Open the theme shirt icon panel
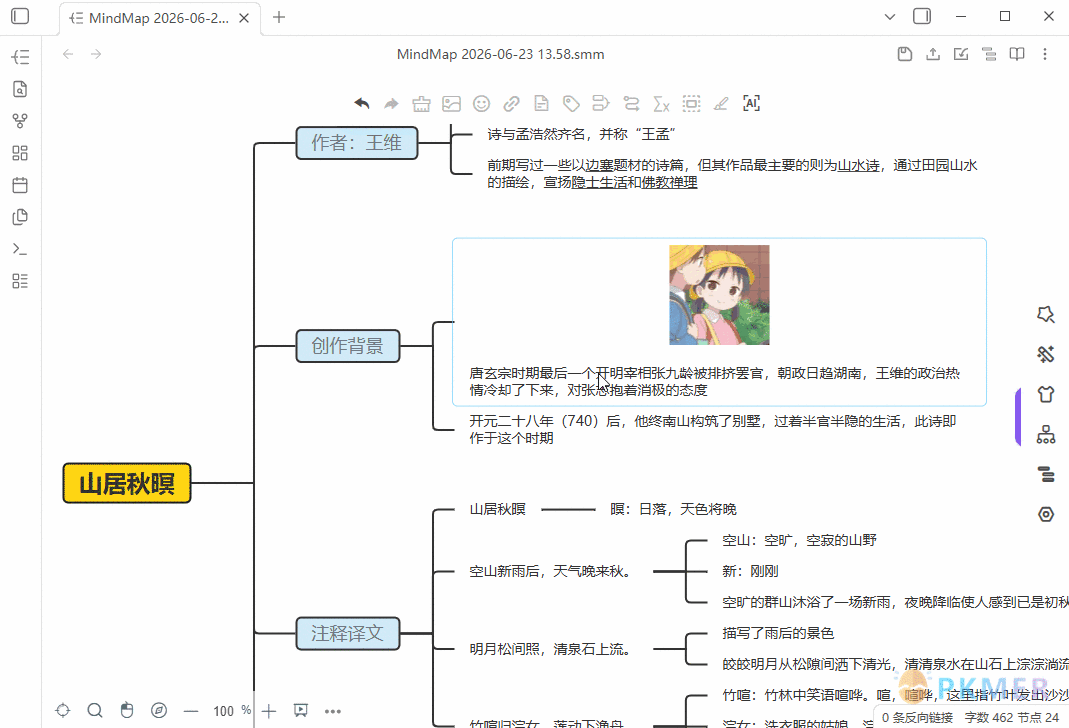This screenshot has width=1069, height=728. pyautogui.click(x=1046, y=394)
